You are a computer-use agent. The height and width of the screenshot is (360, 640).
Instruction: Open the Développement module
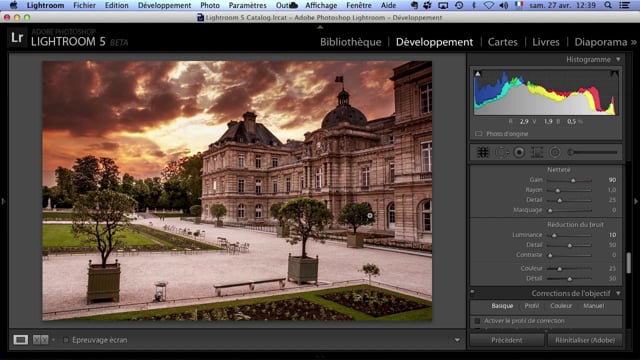(434, 42)
